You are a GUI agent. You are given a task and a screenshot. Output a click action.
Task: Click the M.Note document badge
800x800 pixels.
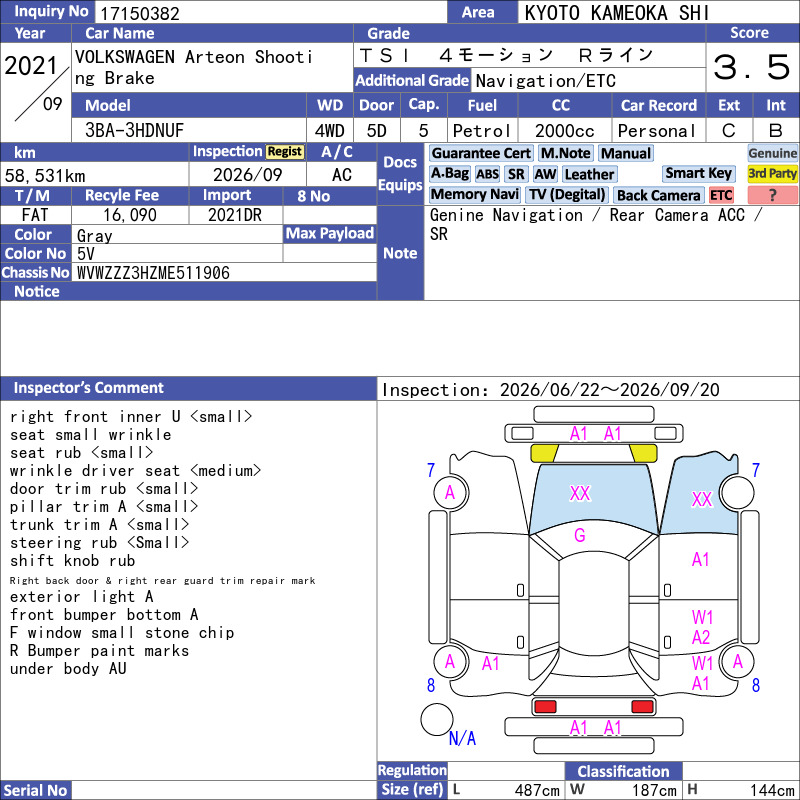click(x=565, y=153)
